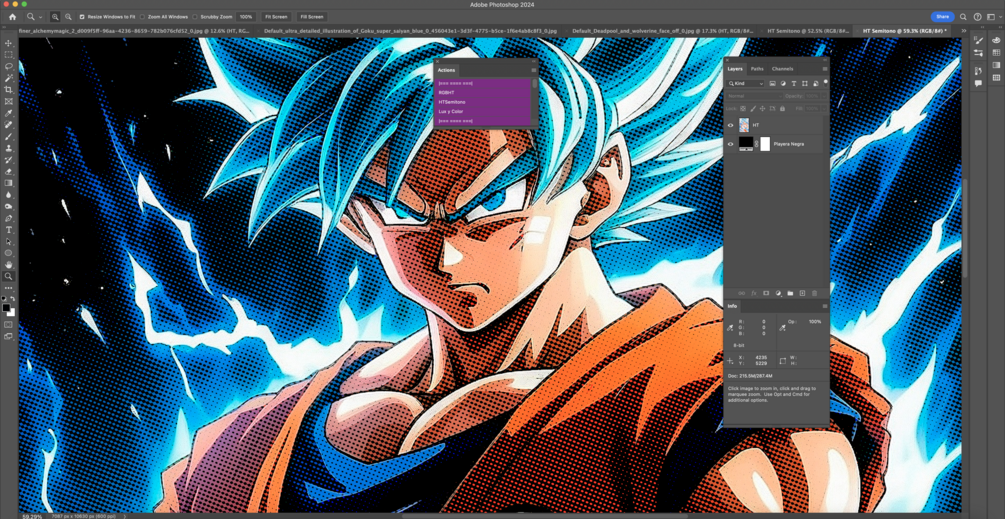1005x519 pixels.
Task: Select the Rectangular Marquee tool
Action: [9, 54]
